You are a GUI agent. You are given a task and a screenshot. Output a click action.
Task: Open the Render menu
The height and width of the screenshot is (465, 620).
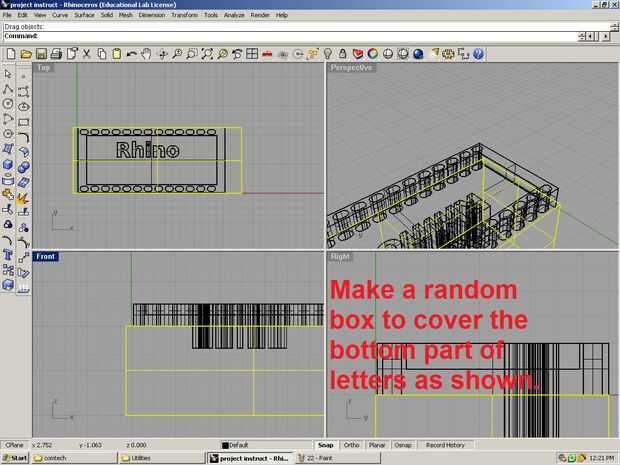(260, 15)
